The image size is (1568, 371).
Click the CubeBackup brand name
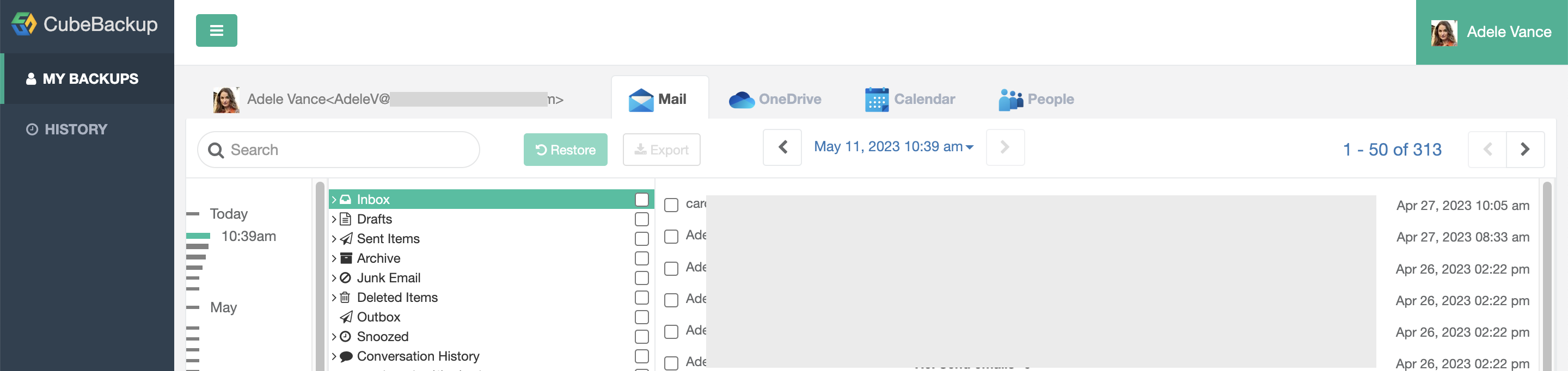click(100, 24)
